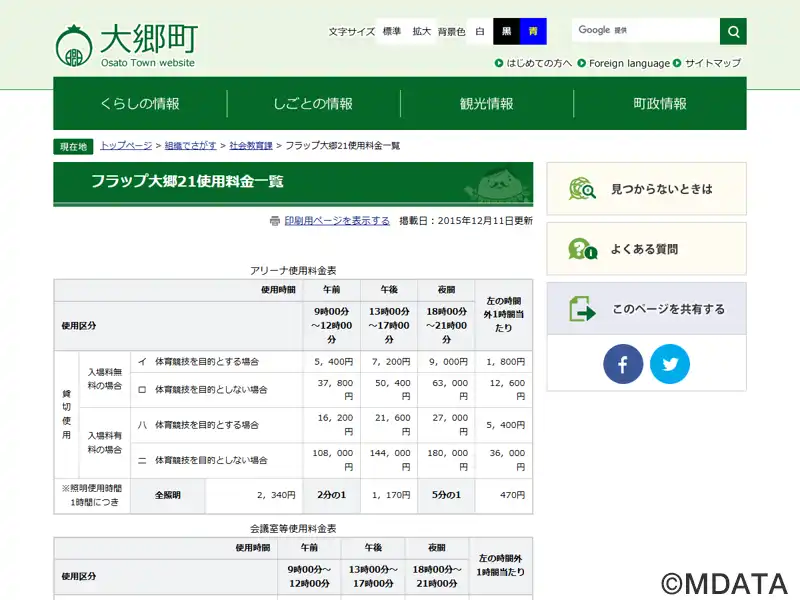Click the Foreign language link

(x=628, y=63)
